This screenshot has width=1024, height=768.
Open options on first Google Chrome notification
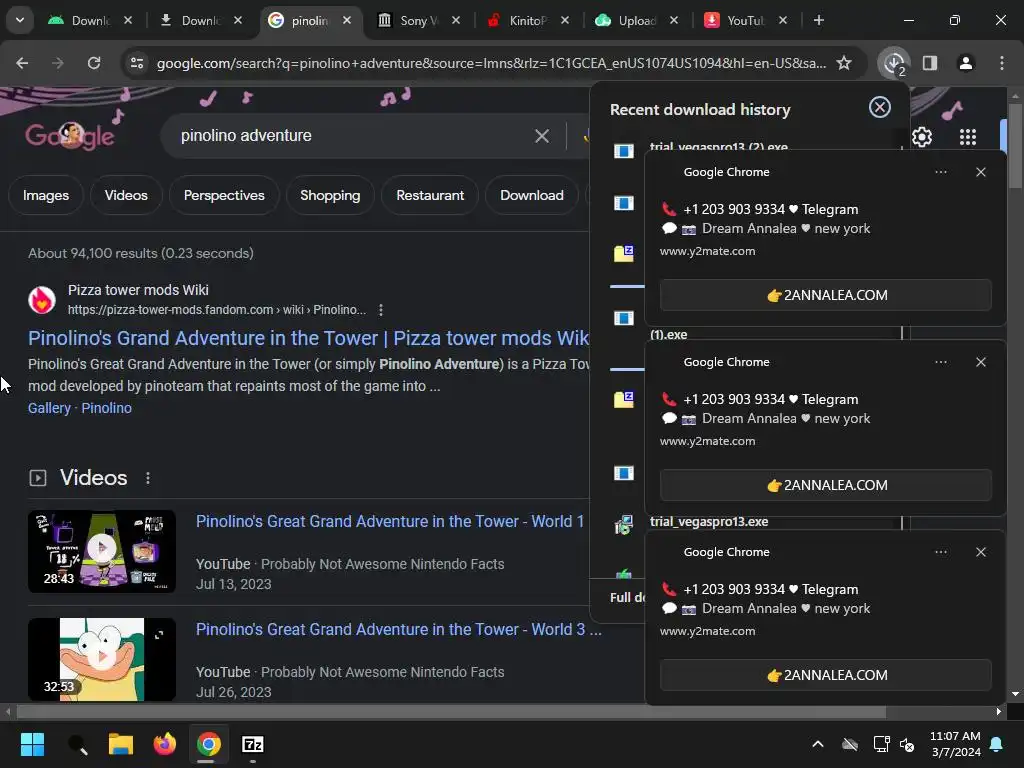point(940,172)
